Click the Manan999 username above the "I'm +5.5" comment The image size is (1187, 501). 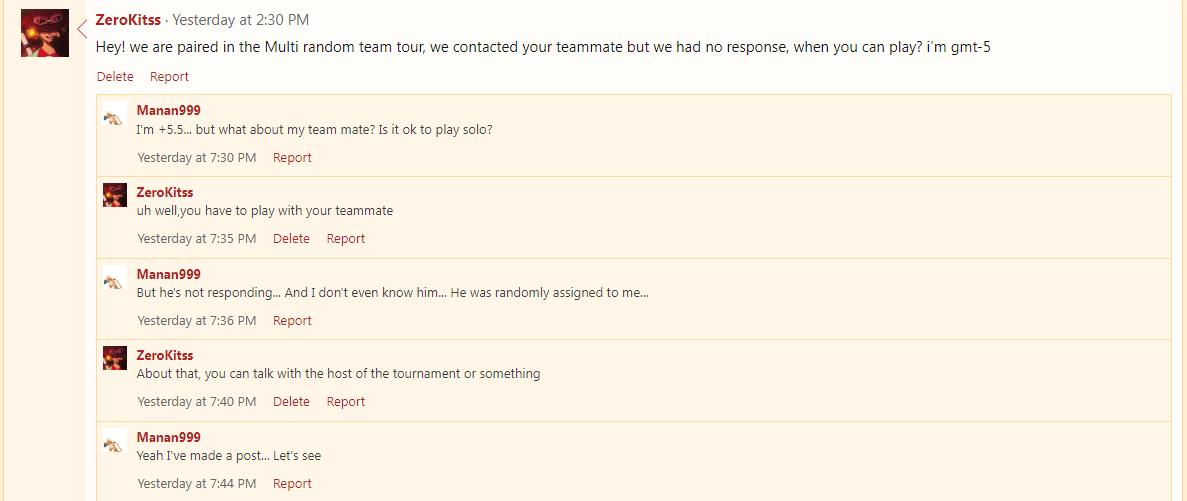point(168,110)
